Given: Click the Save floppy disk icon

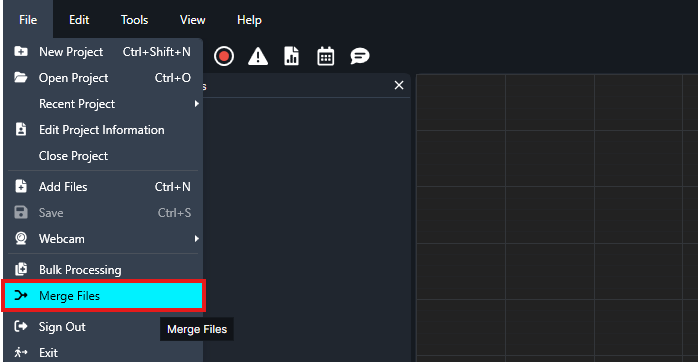Looking at the screenshot, I should [20, 212].
